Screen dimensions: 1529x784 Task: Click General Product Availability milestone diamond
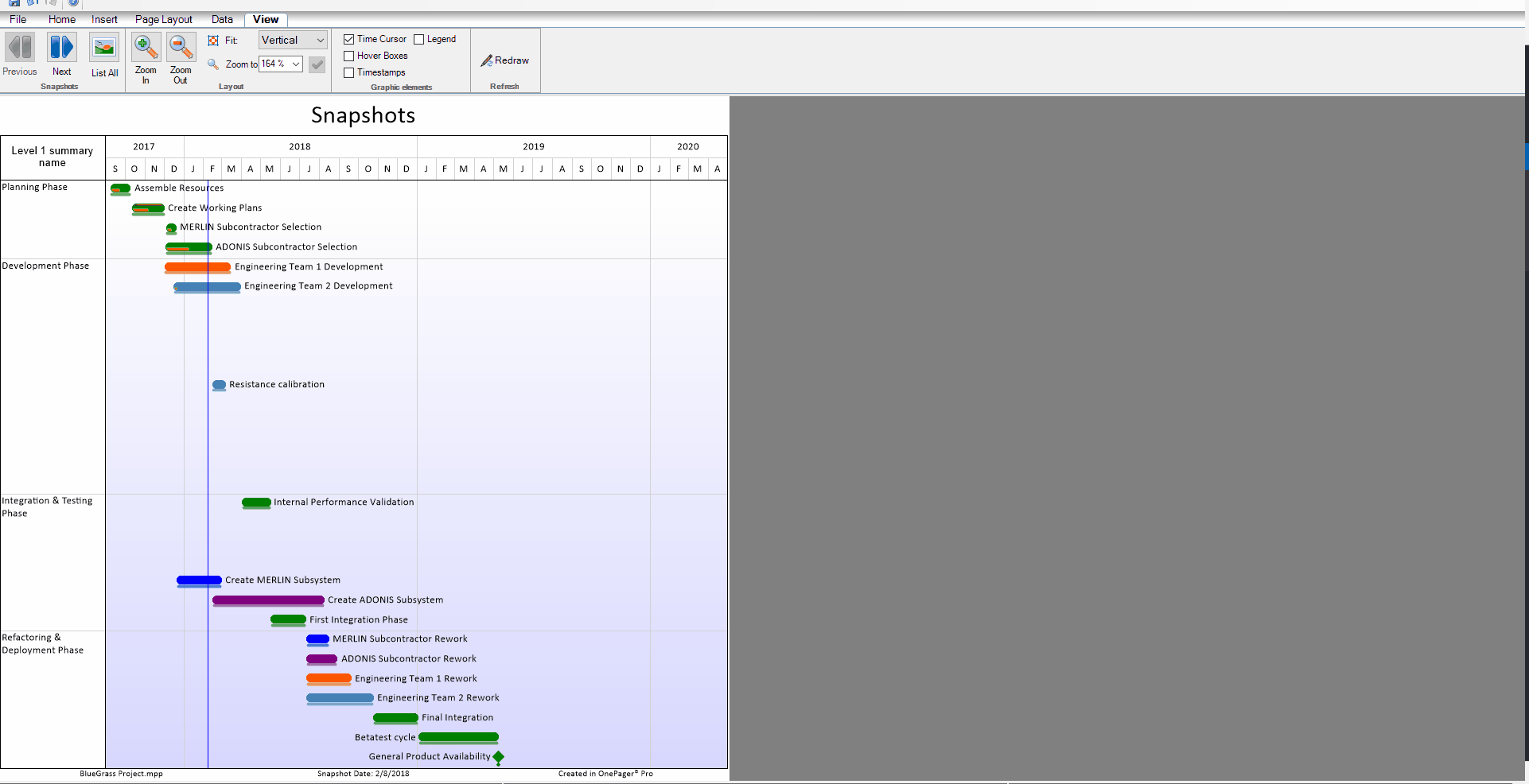point(498,757)
